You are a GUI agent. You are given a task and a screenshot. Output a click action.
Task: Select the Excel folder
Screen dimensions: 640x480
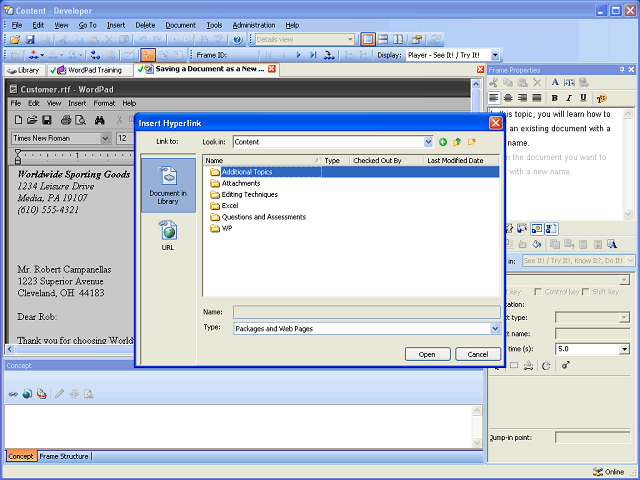(x=224, y=206)
